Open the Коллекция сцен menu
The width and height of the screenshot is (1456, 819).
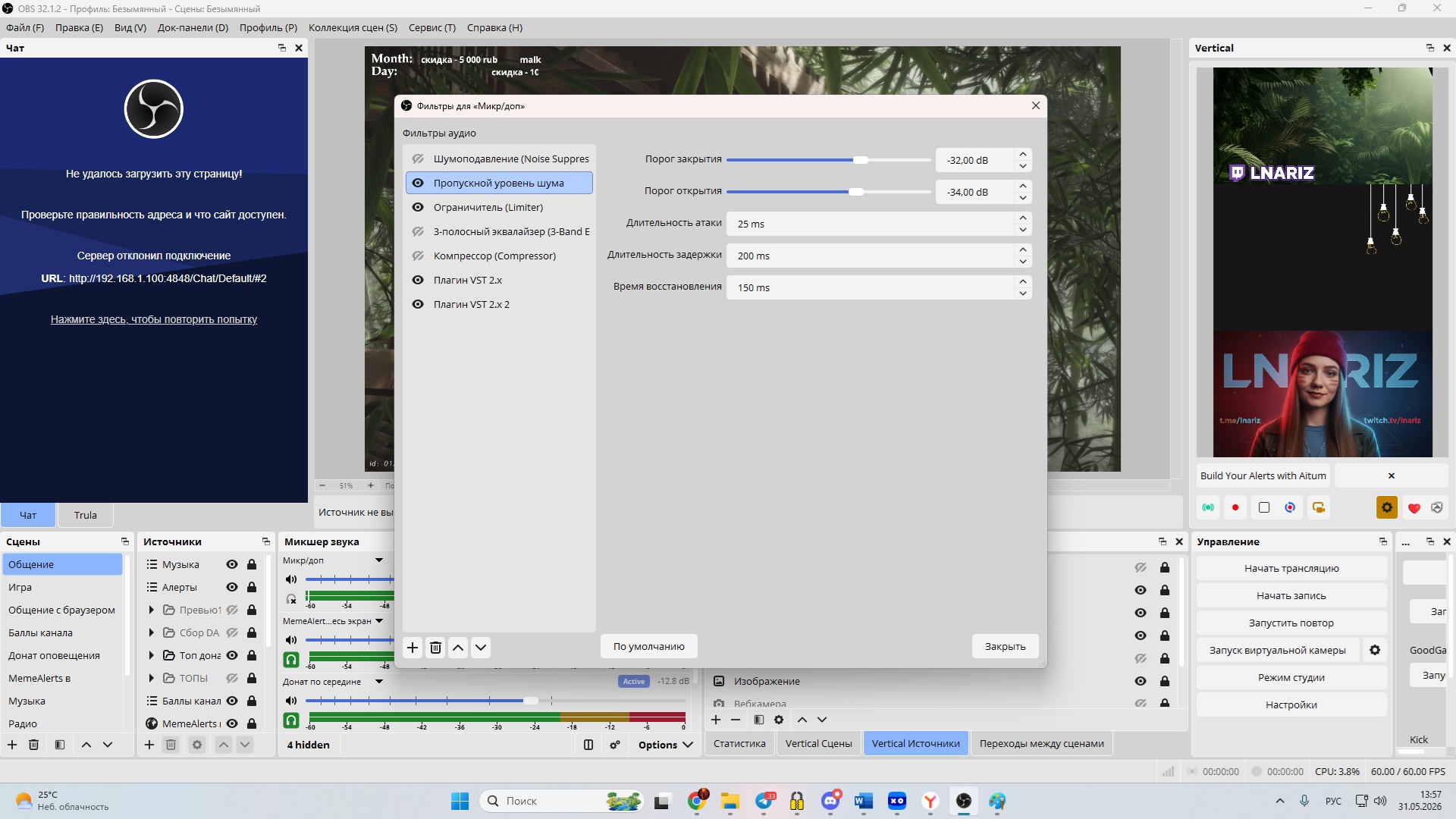[x=353, y=27]
